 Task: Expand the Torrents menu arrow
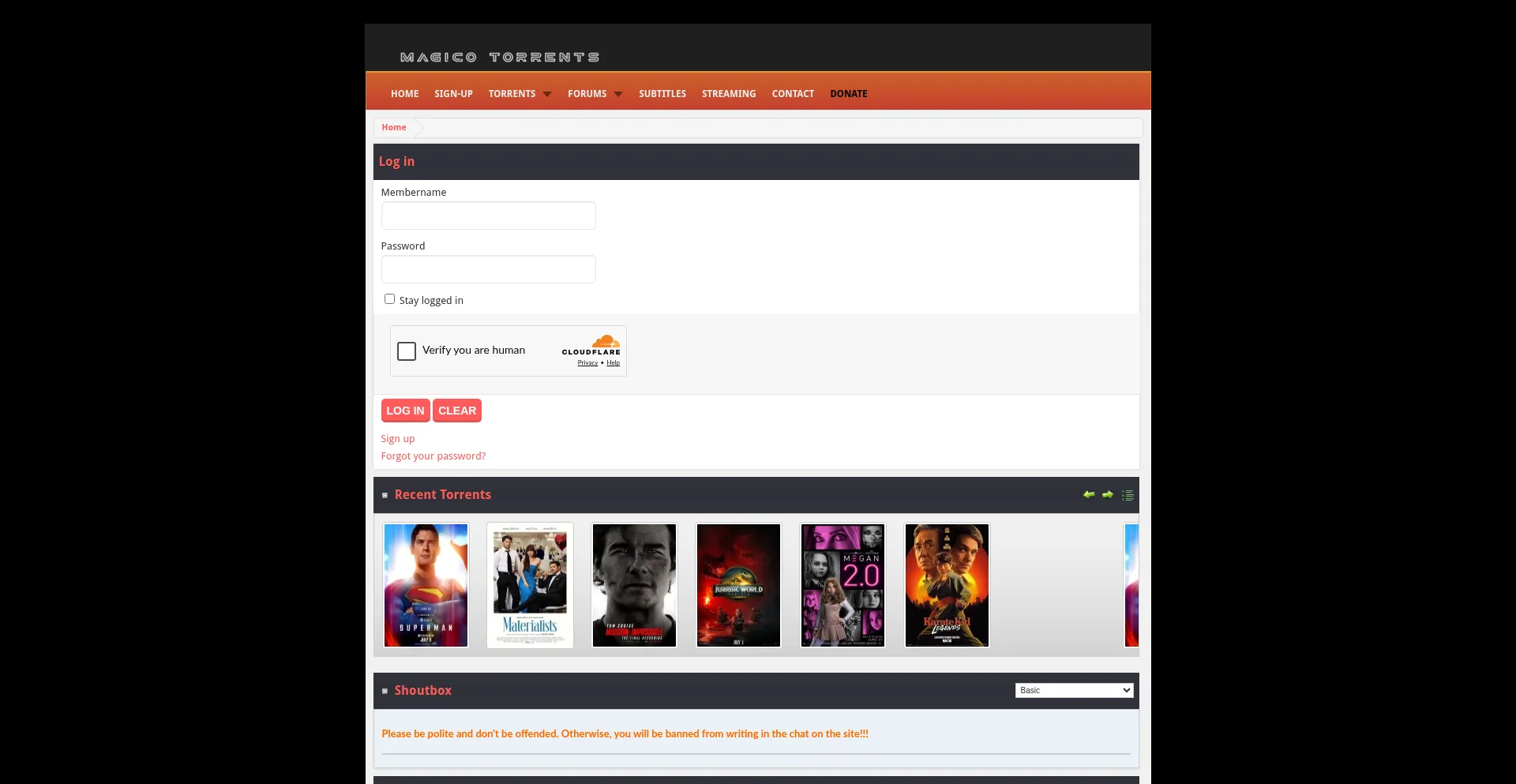pos(547,94)
